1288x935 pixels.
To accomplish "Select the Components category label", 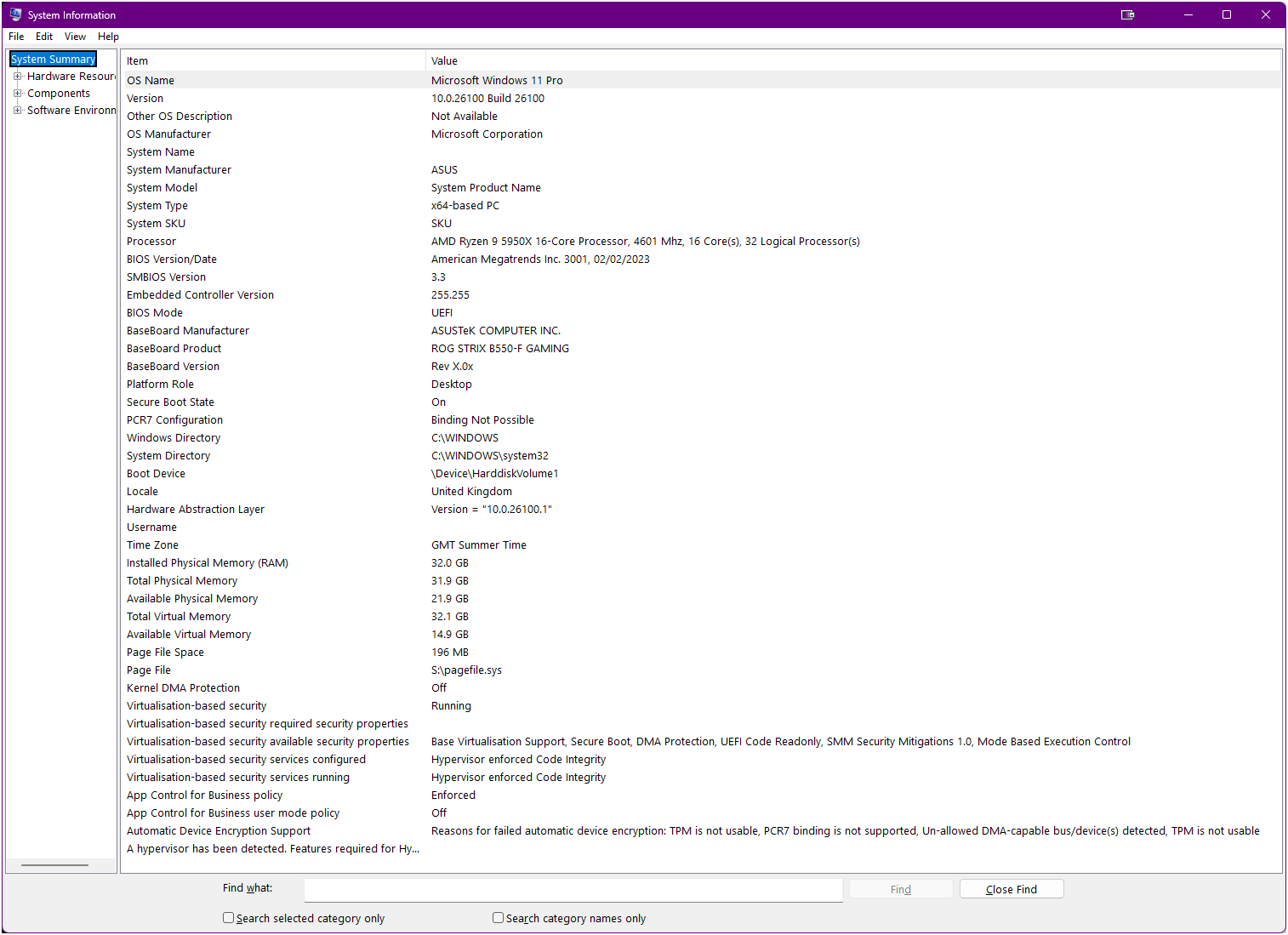I will click(x=59, y=94).
